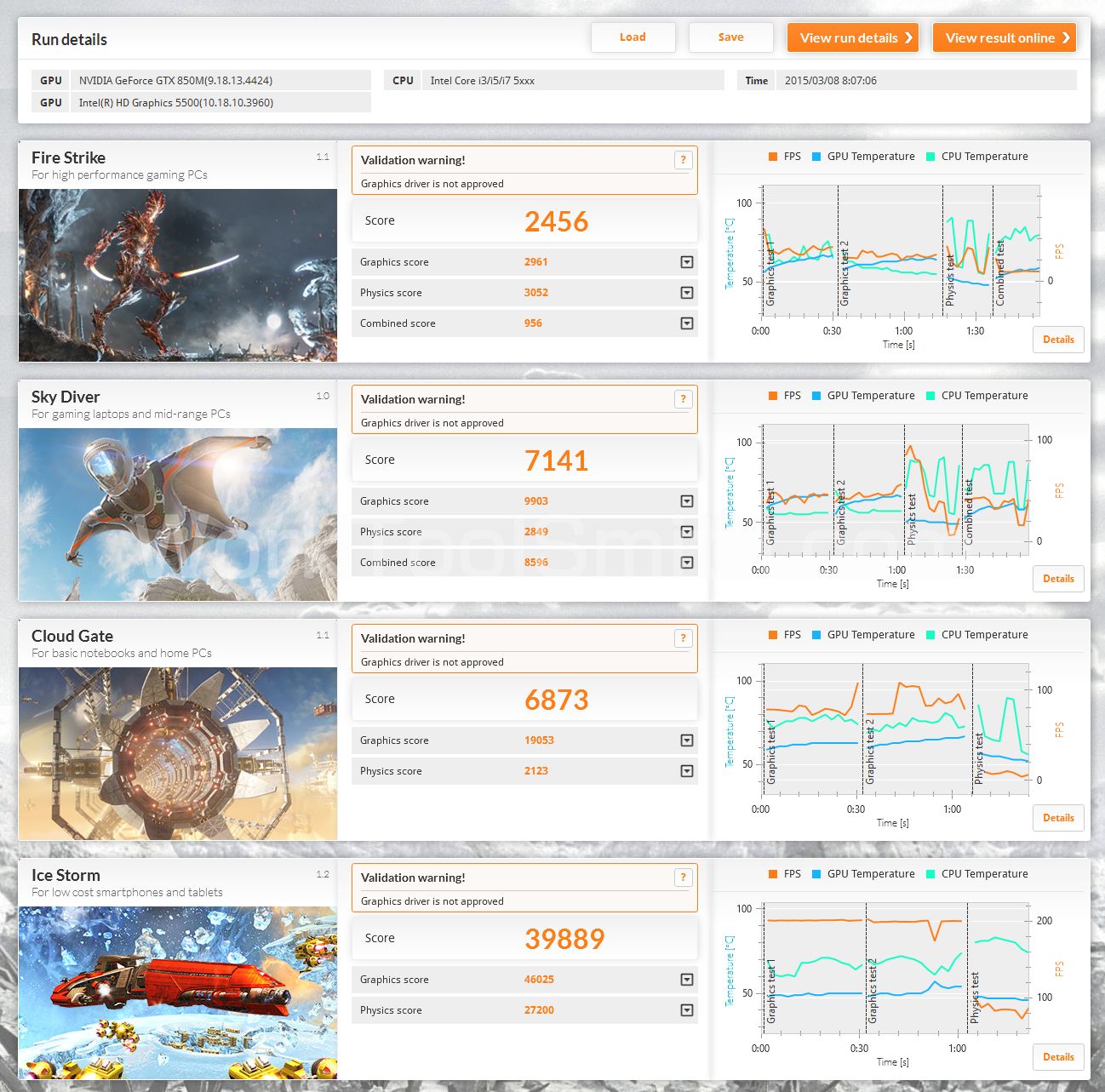Click the Intel HD Graphics 5500 GPU field

click(x=221, y=103)
